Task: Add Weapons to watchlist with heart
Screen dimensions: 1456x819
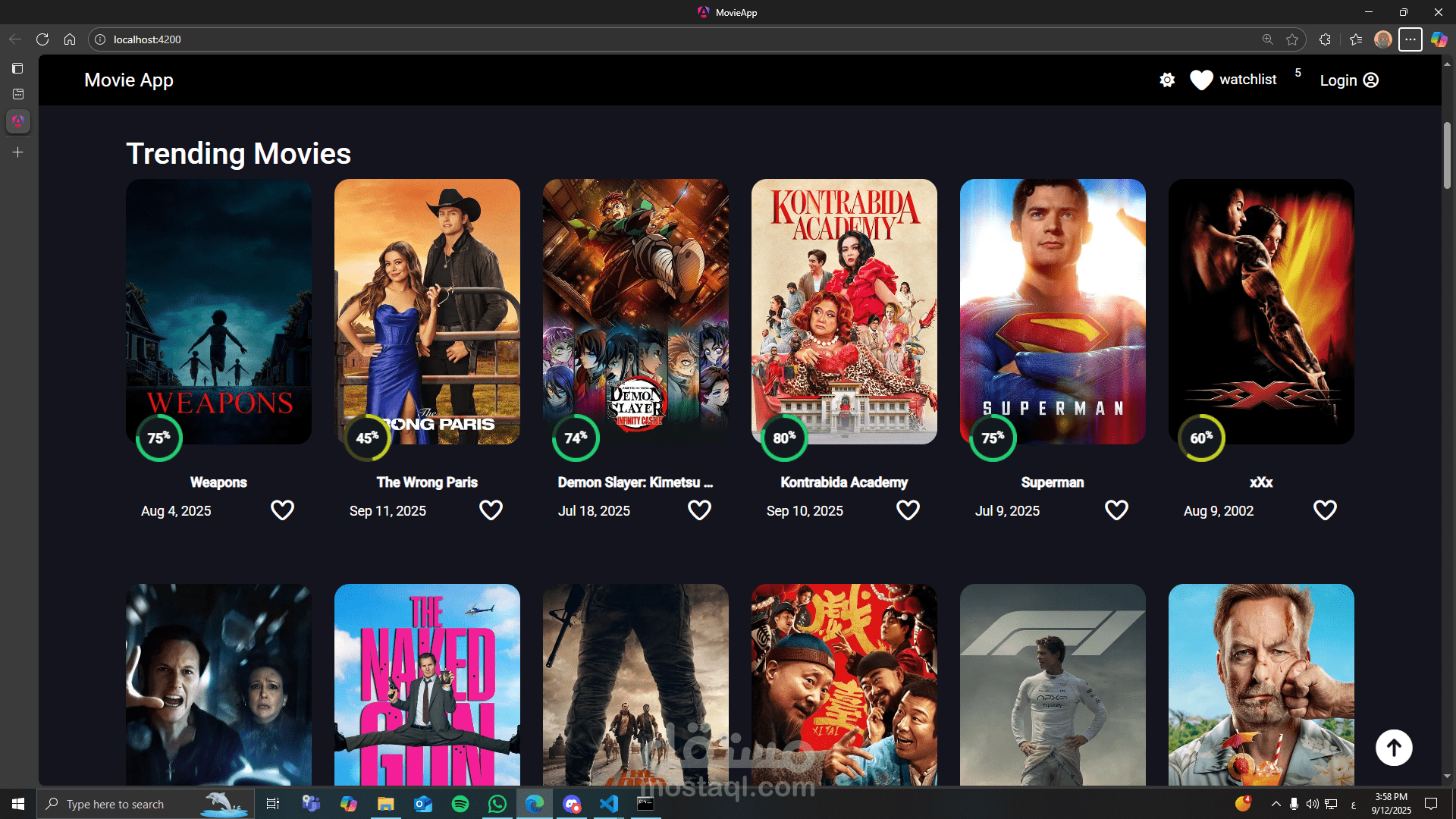Action: point(282,510)
